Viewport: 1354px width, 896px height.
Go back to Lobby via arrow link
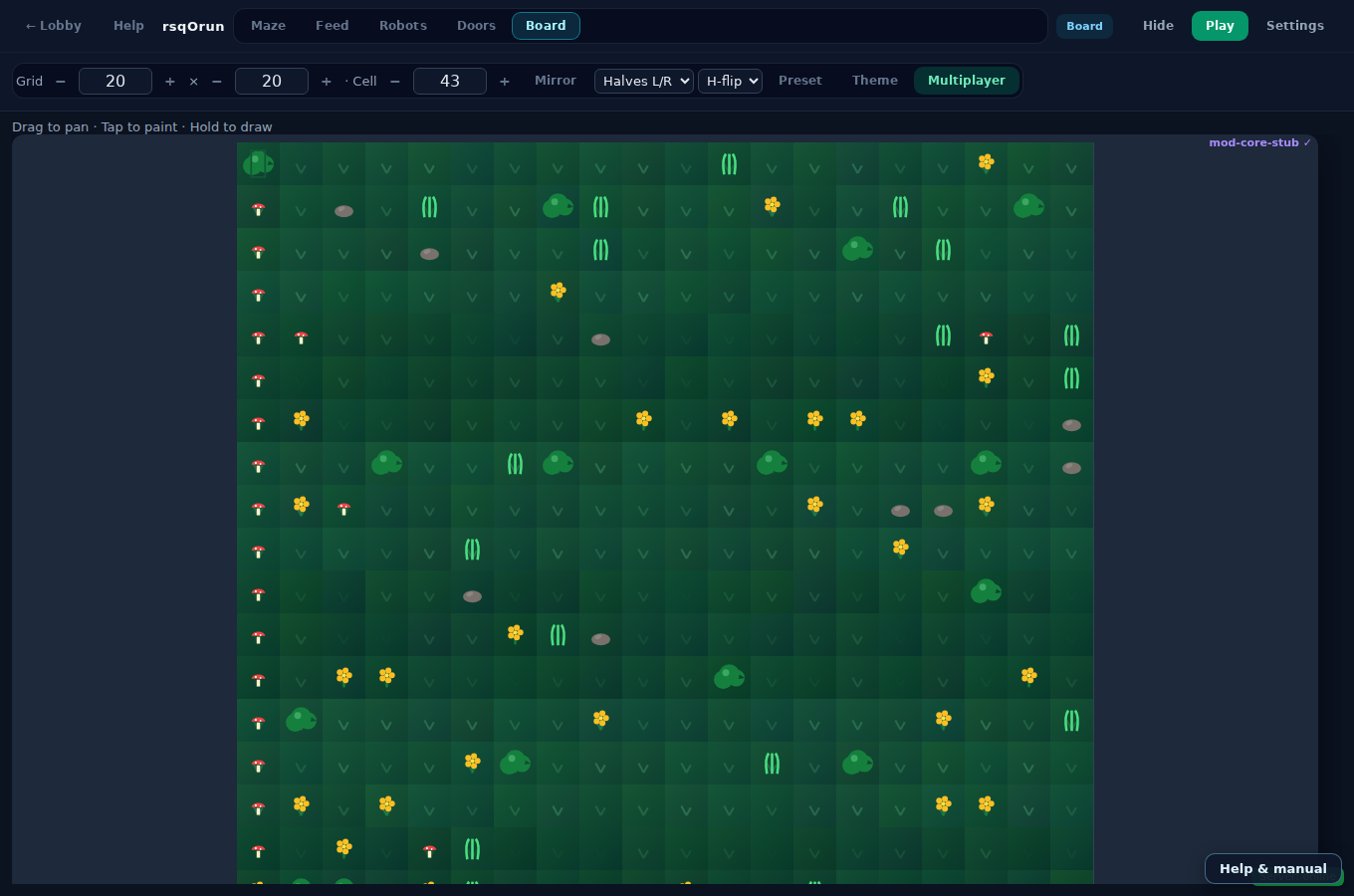point(53,26)
